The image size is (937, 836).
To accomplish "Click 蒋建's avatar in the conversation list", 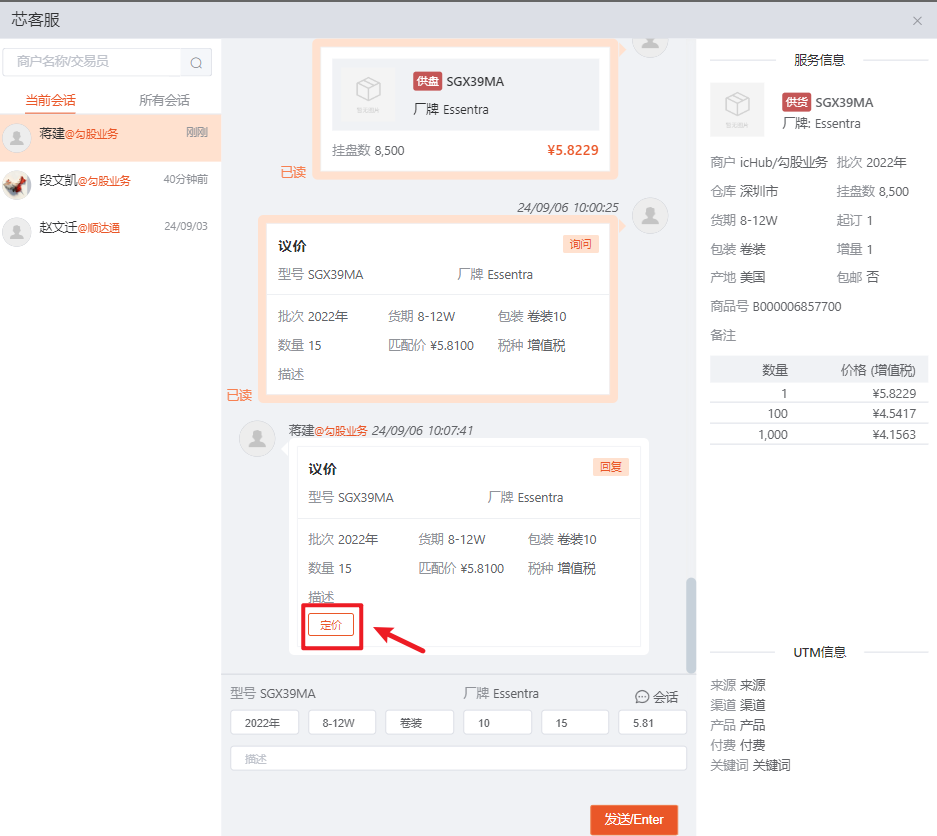I will pos(17,138).
